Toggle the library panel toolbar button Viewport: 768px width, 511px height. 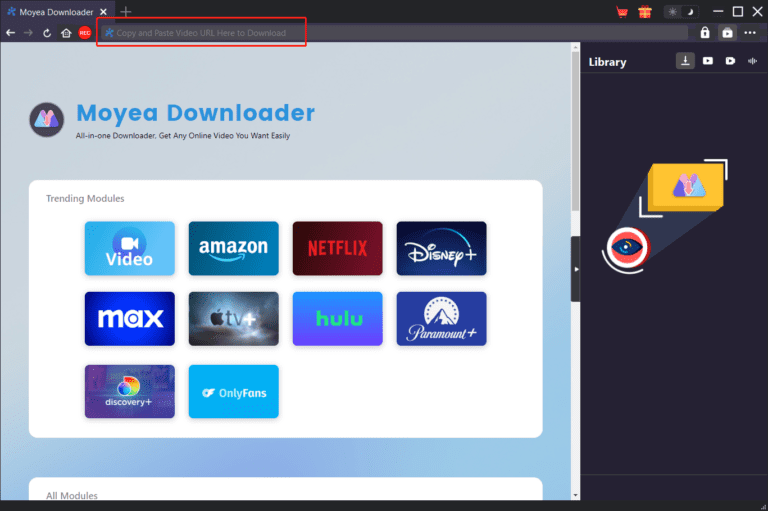tap(727, 33)
